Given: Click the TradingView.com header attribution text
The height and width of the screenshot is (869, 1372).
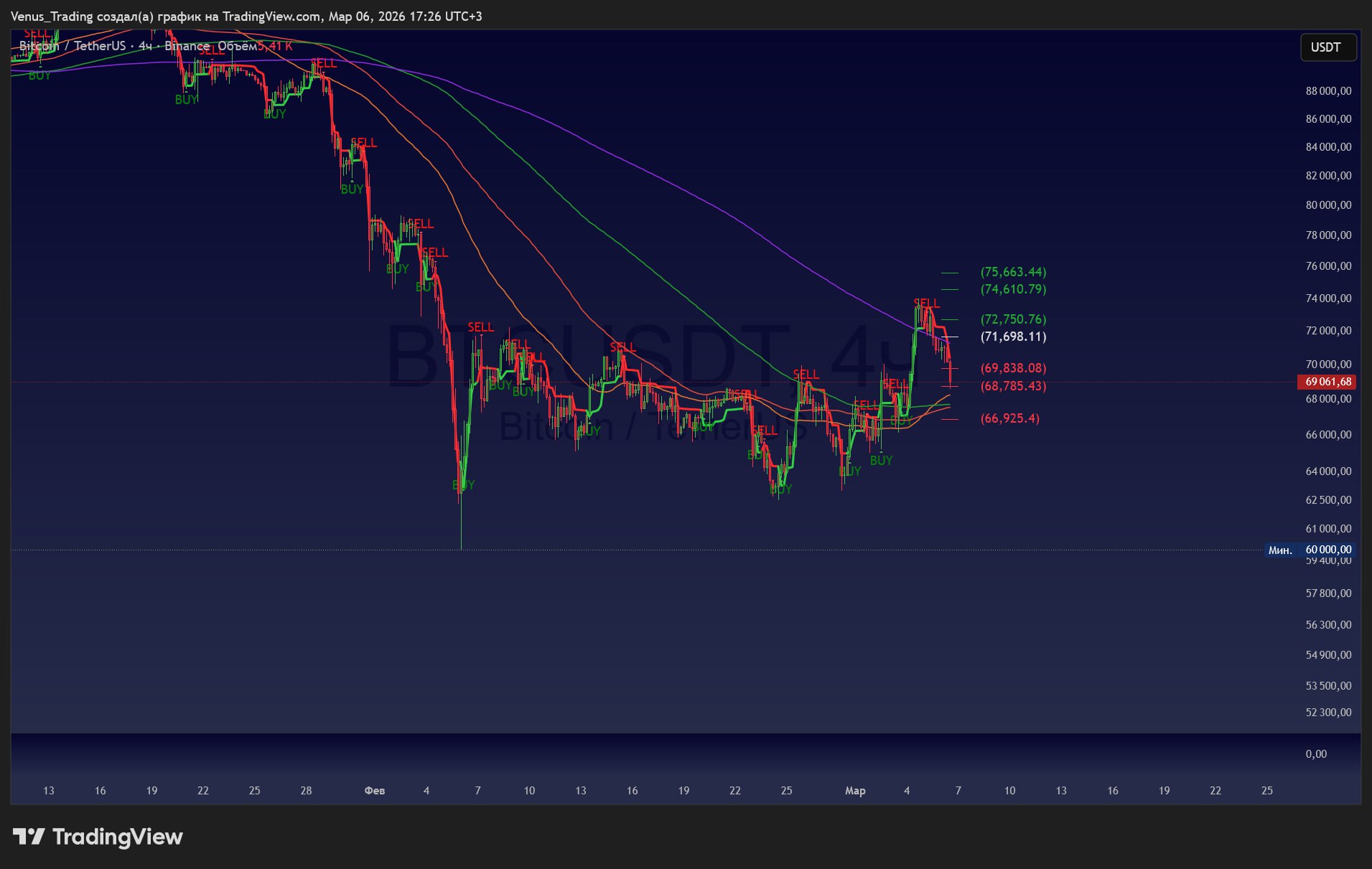Looking at the screenshot, I should coord(246,16).
